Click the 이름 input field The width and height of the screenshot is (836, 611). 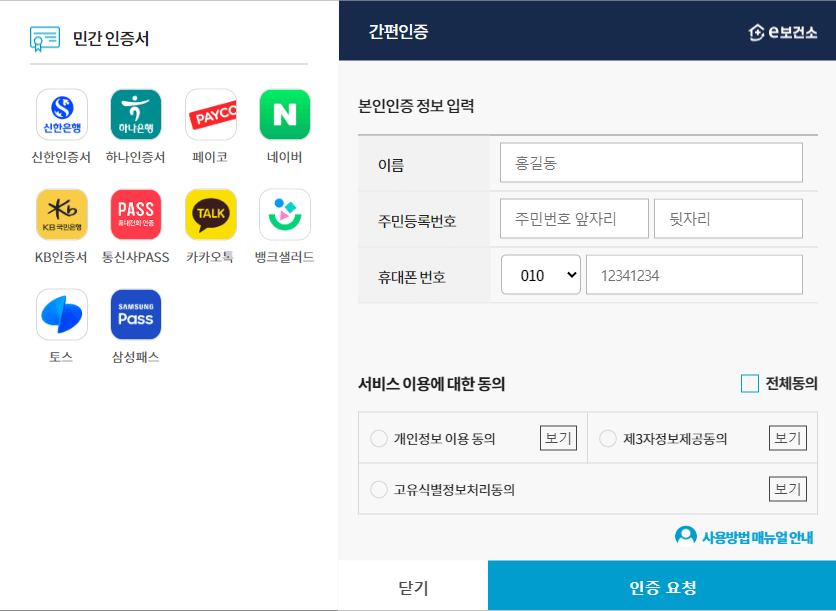click(651, 162)
